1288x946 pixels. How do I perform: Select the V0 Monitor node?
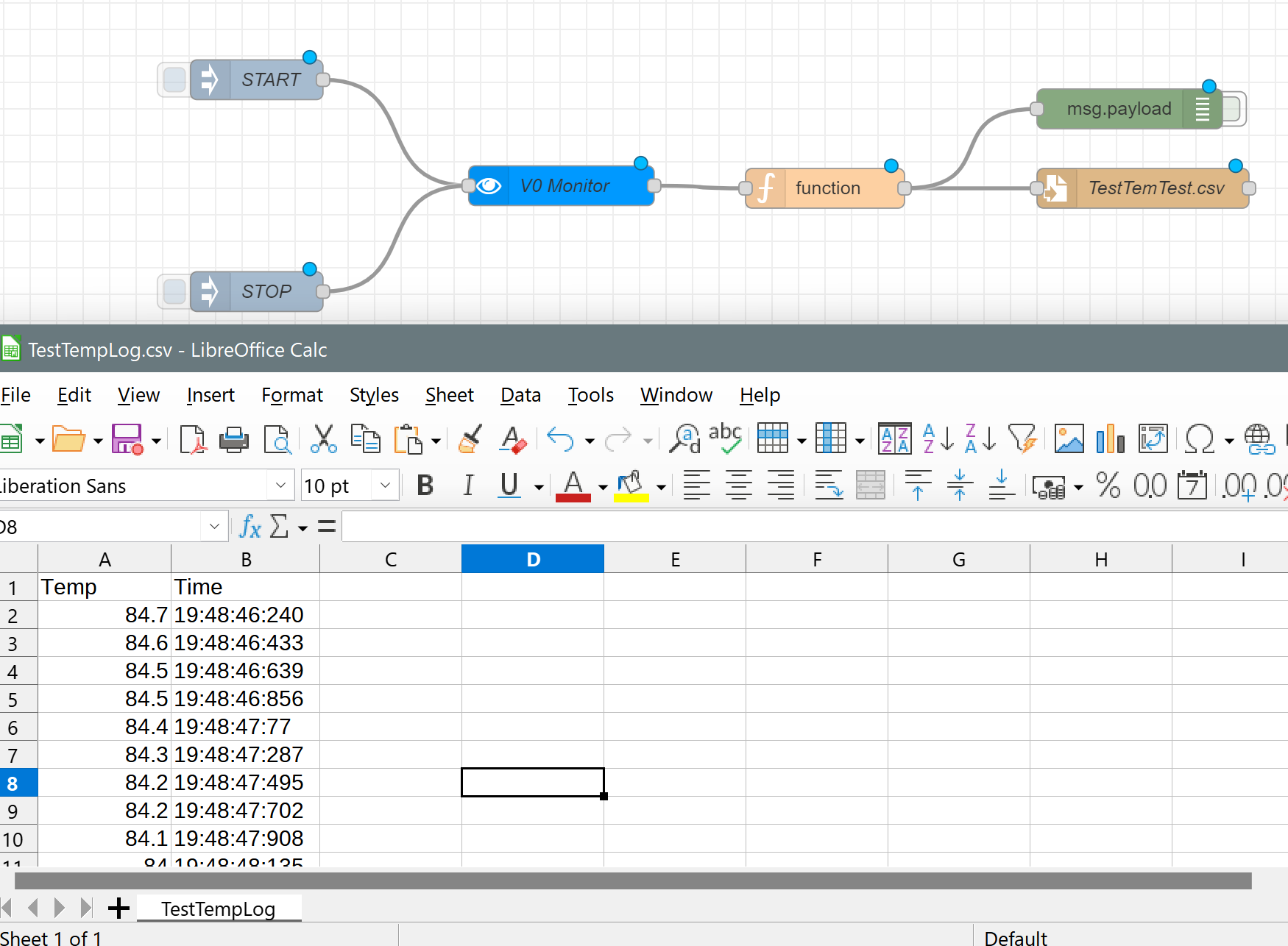pos(562,185)
